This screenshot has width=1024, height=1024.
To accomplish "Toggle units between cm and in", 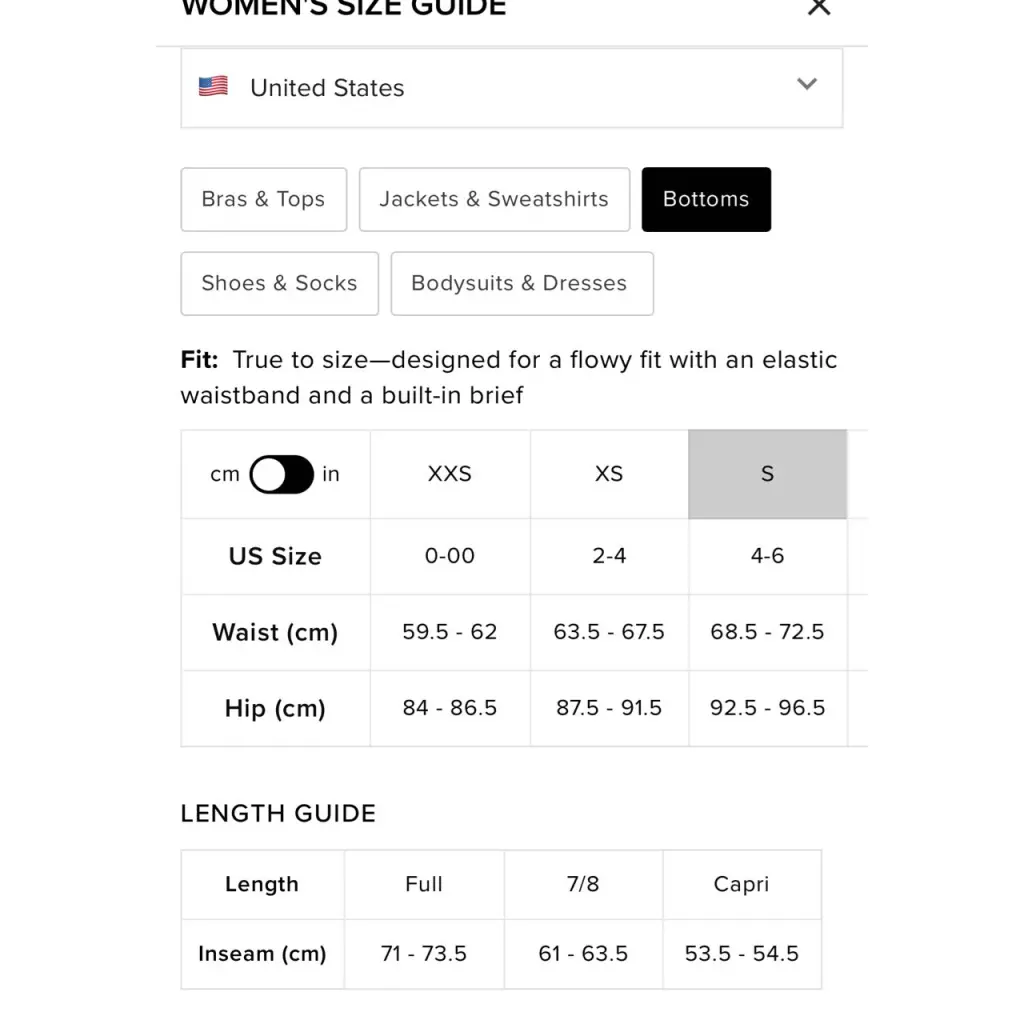I will [281, 474].
